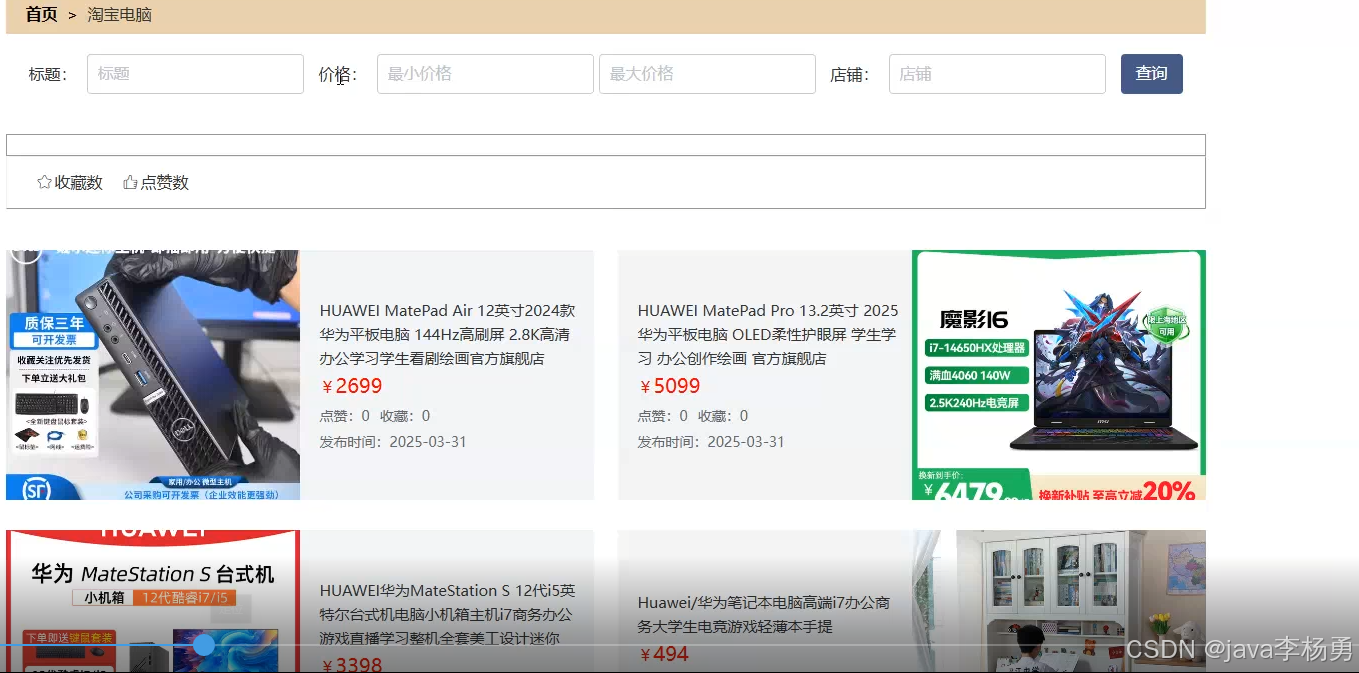Click the thumbs-up icon beside 点赞数
This screenshot has width=1359, height=673.
click(x=130, y=181)
